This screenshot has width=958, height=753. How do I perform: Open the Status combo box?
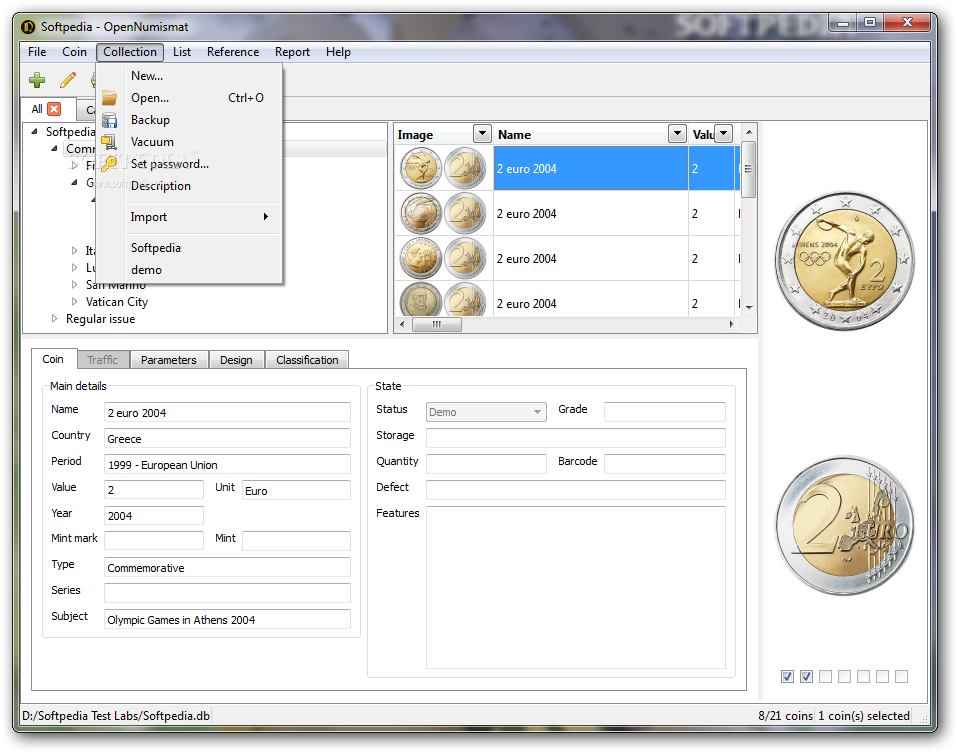click(x=485, y=412)
